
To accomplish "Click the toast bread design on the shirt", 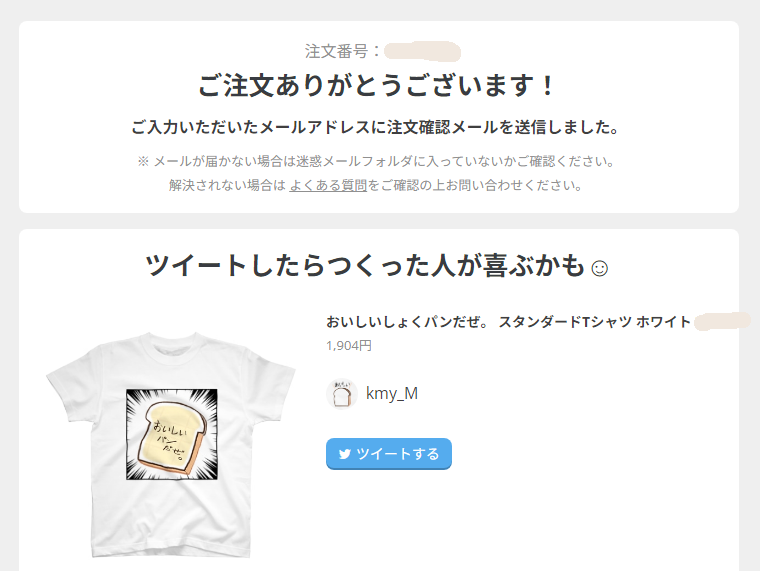I will 172,434.
